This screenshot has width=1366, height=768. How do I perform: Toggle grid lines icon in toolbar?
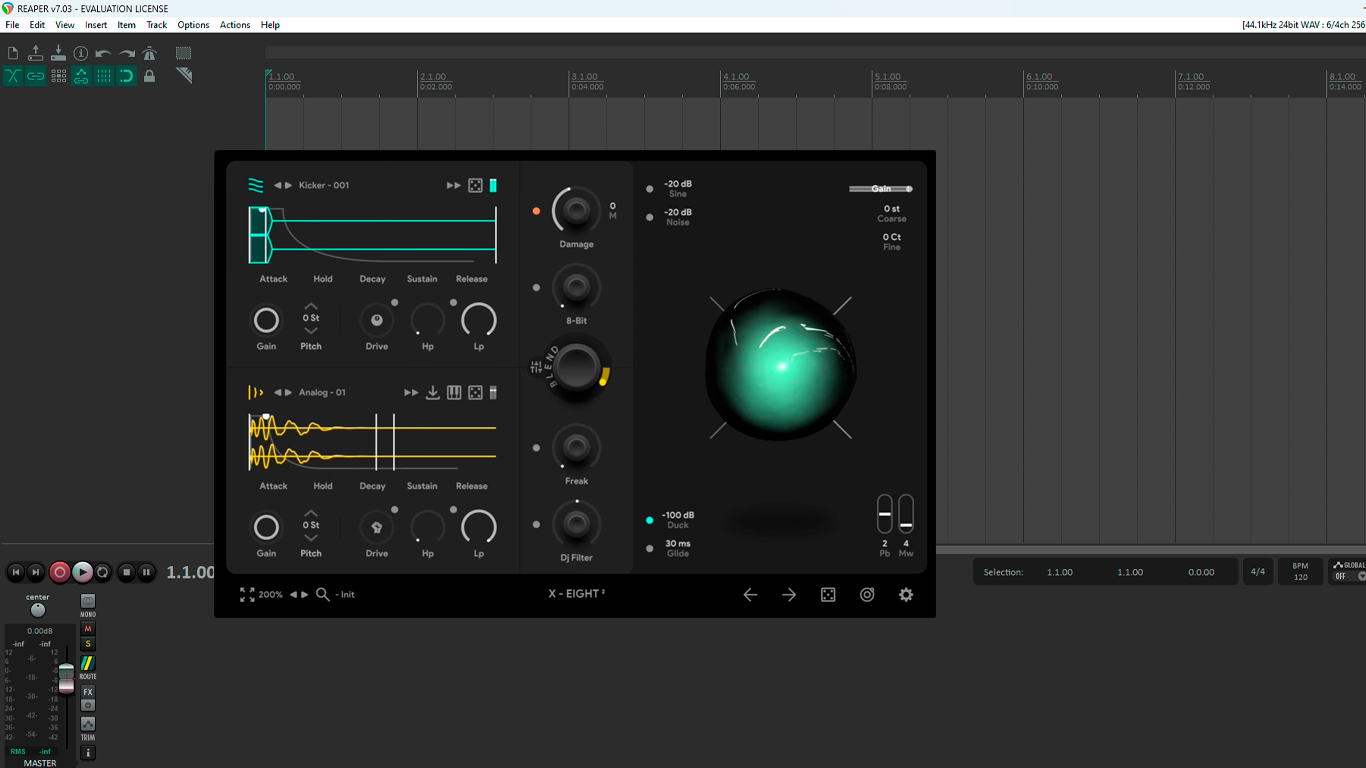coord(104,76)
